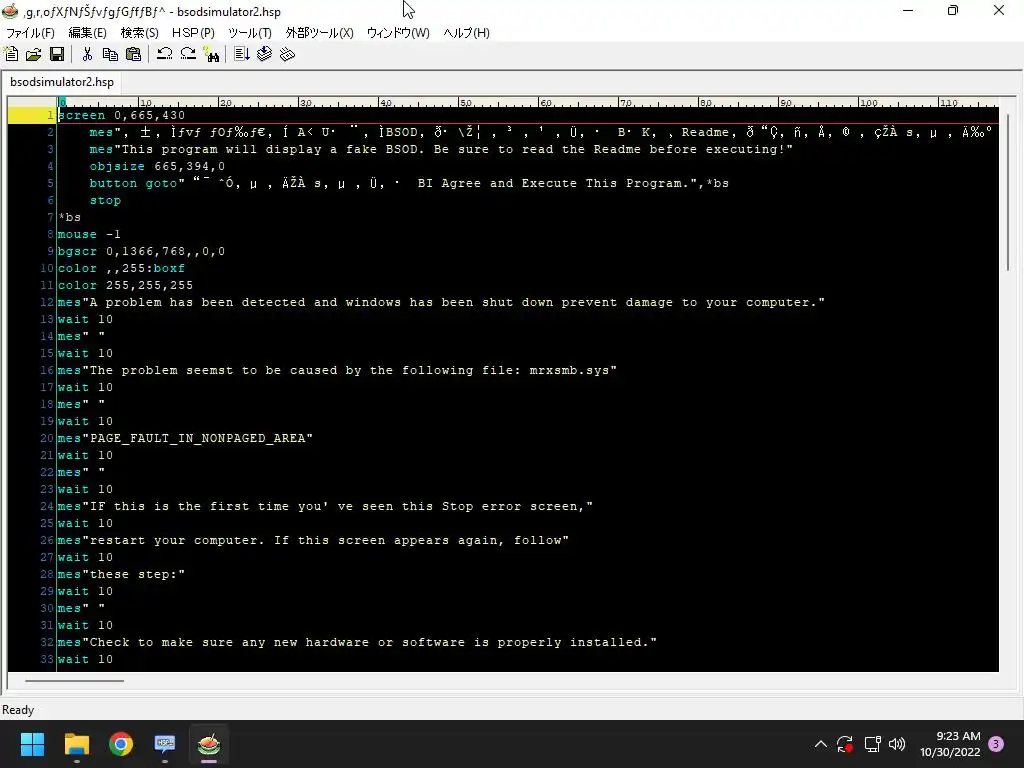This screenshot has width=1024, height=768.
Task: Open the 編集(E) menu
Action: [88, 33]
